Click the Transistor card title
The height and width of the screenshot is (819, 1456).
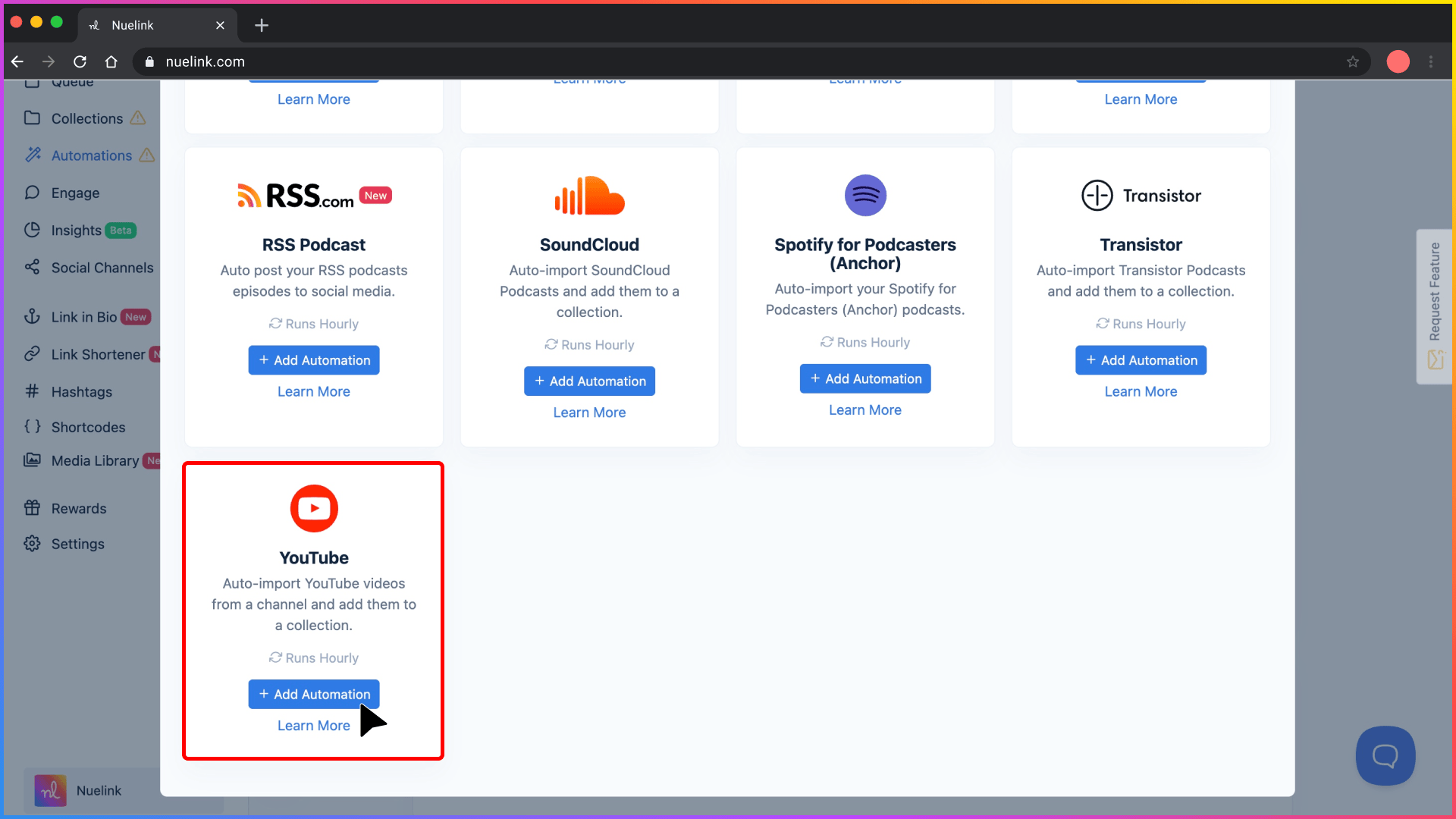[x=1141, y=244]
